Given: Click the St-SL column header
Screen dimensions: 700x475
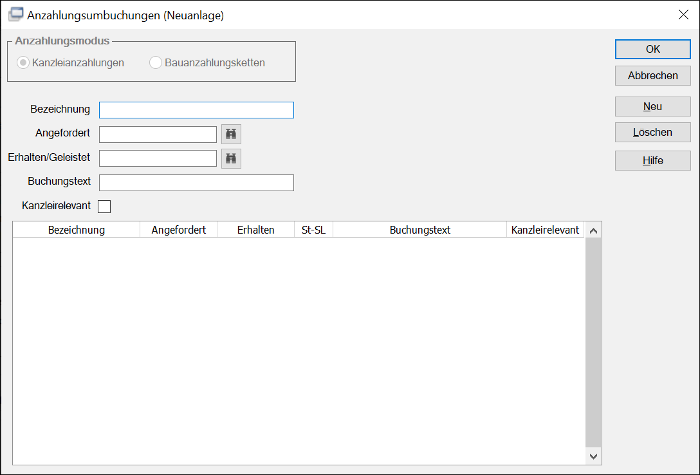Looking at the screenshot, I should [313, 230].
